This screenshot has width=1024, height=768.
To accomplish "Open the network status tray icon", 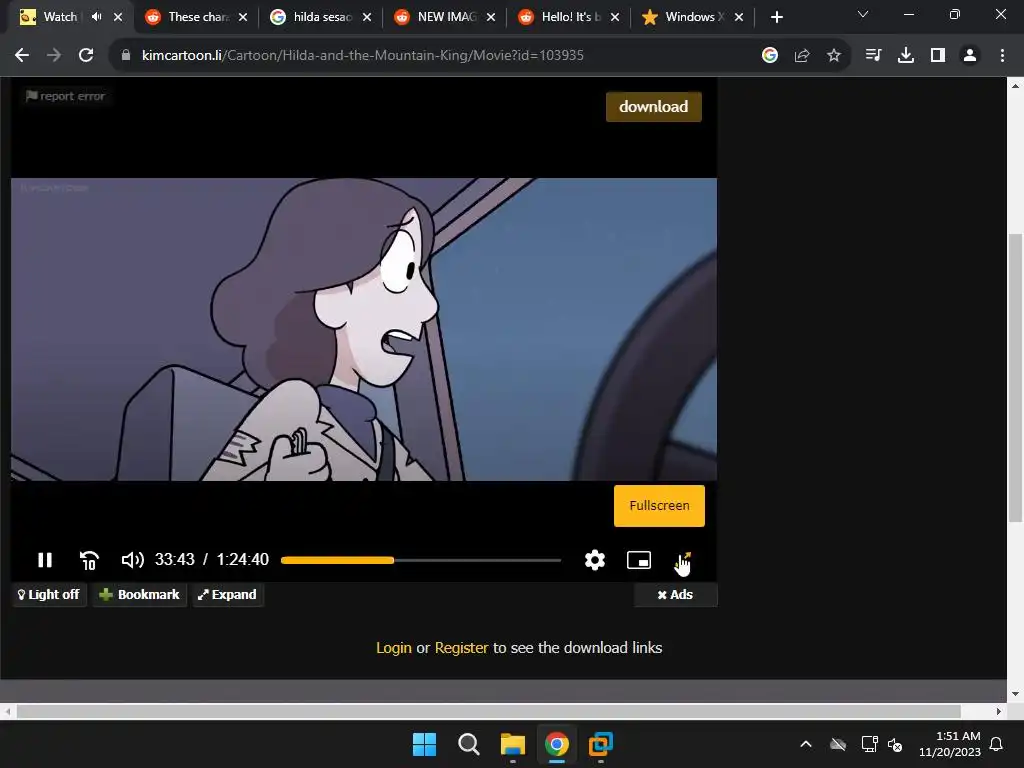I will tap(869, 744).
